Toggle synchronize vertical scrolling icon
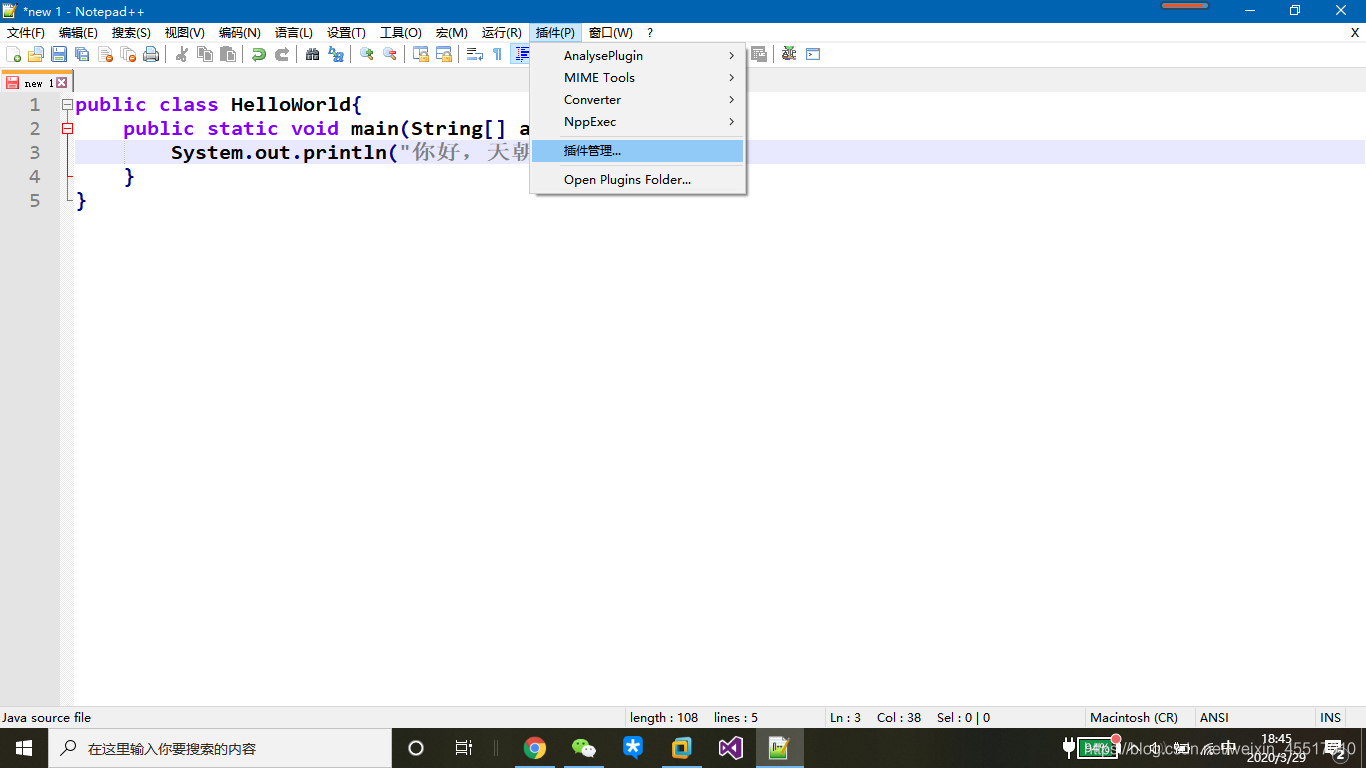1366x768 pixels. pyautogui.click(x=421, y=54)
